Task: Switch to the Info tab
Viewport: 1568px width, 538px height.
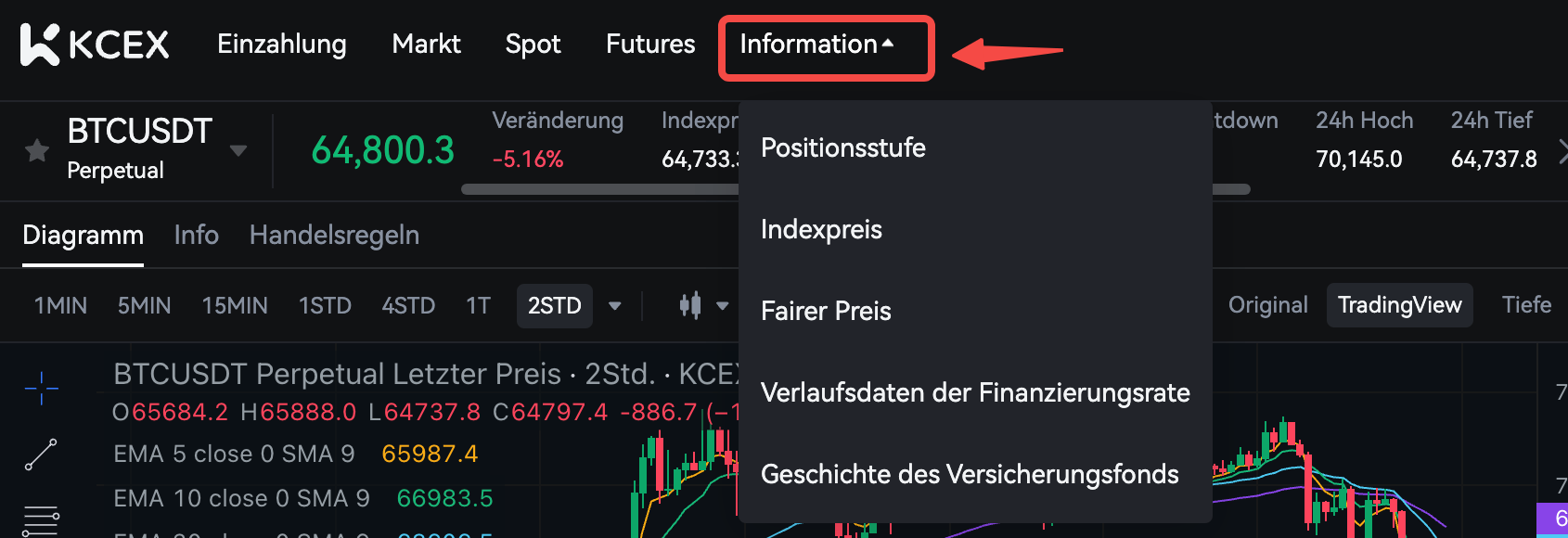Action: tap(197, 236)
